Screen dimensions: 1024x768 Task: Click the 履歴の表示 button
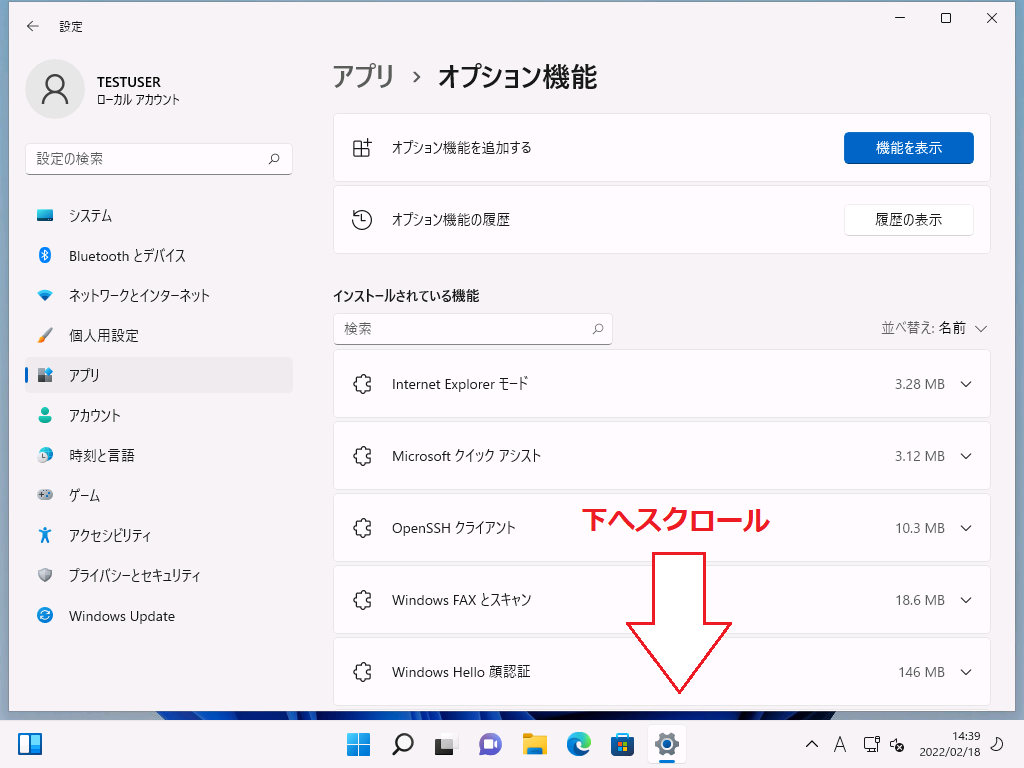tap(908, 220)
